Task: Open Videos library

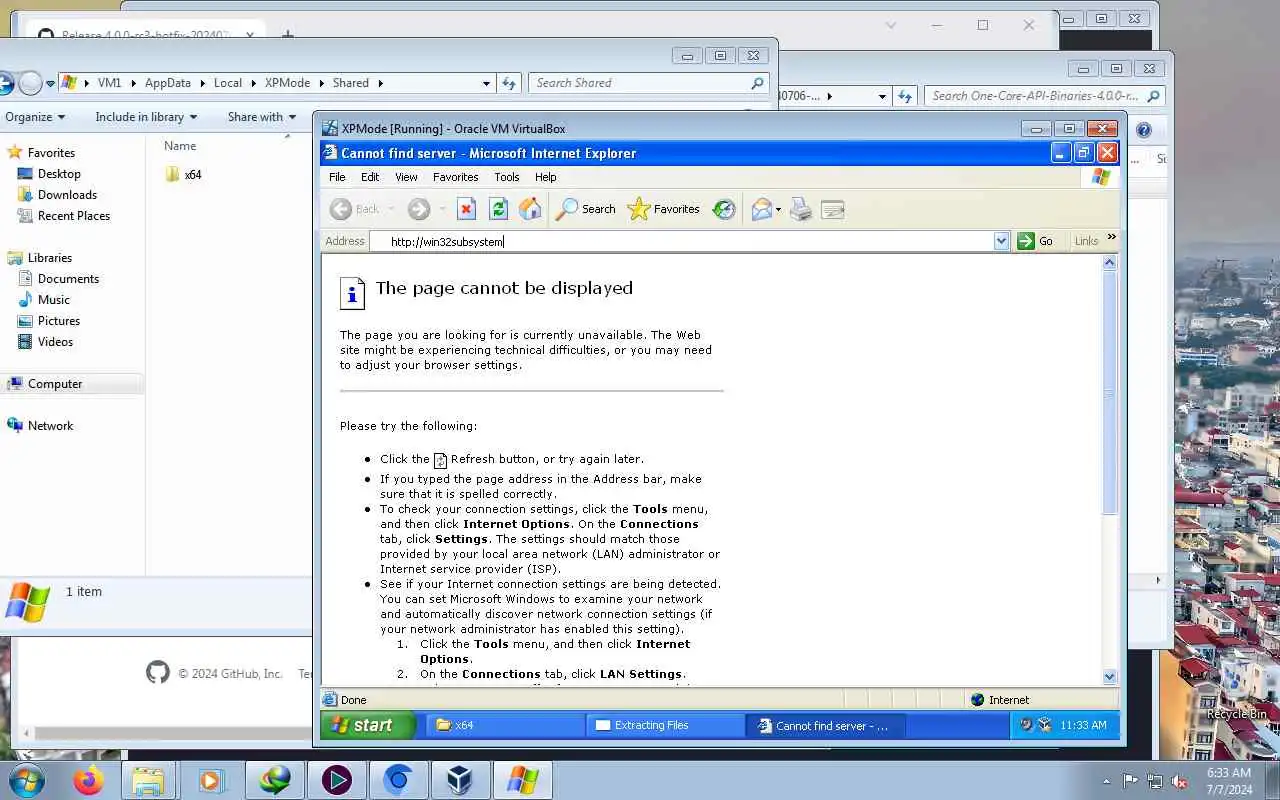Action: point(55,342)
